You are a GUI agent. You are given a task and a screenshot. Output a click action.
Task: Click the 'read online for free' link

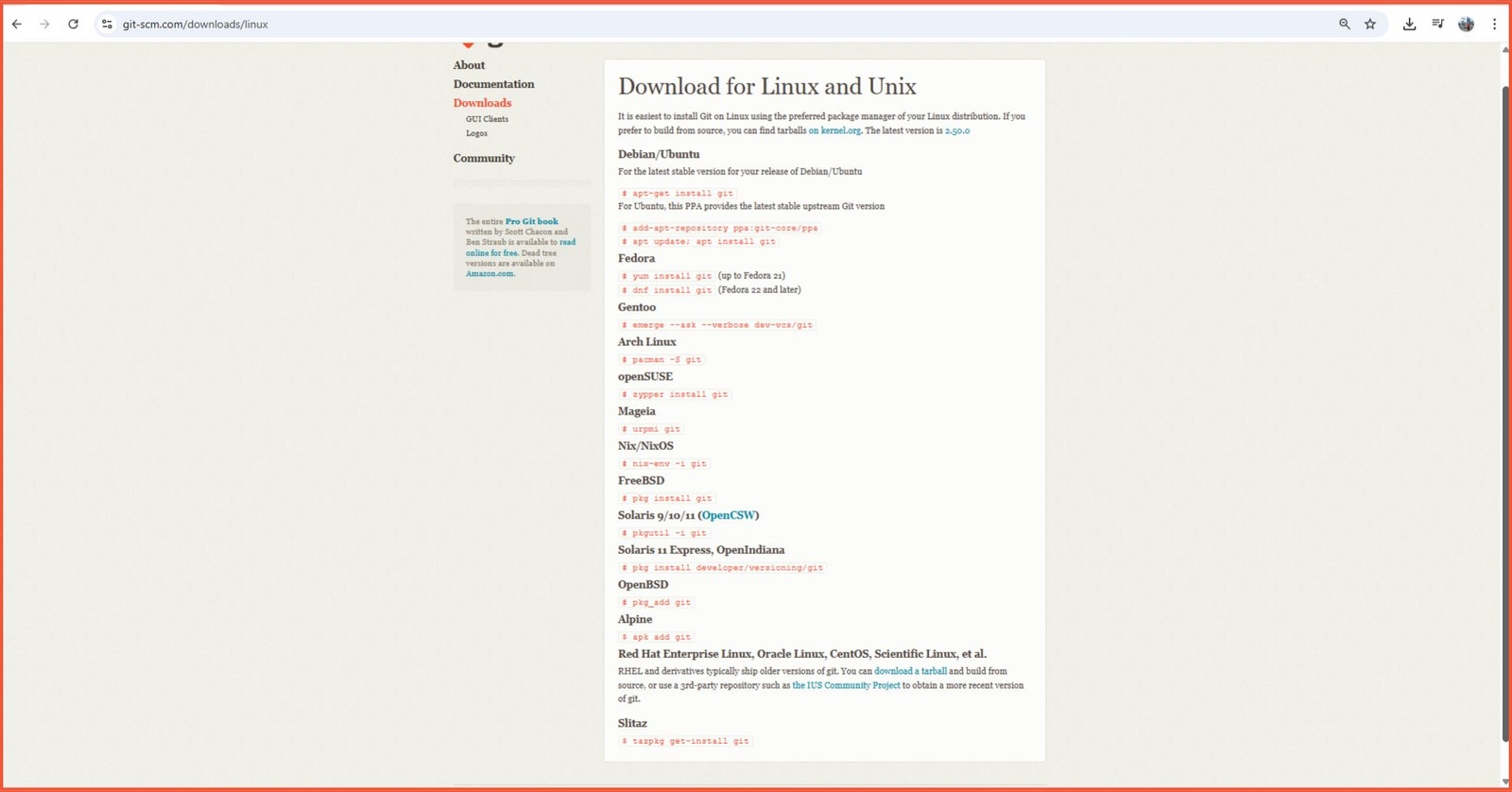pyautogui.click(x=520, y=248)
